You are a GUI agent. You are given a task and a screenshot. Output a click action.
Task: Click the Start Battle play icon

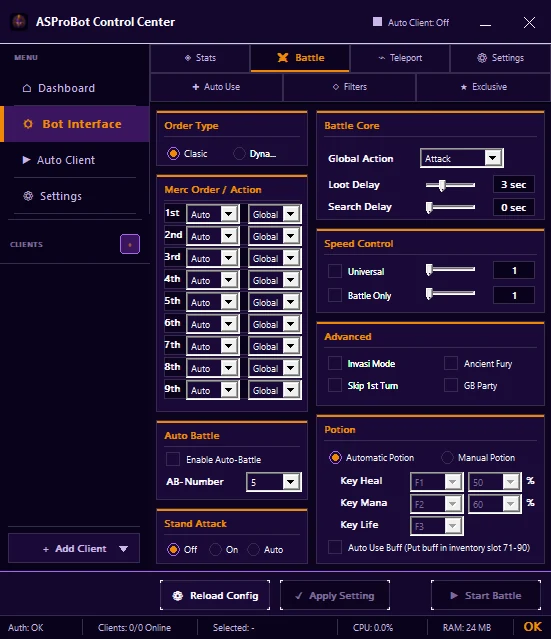pyautogui.click(x=454, y=596)
